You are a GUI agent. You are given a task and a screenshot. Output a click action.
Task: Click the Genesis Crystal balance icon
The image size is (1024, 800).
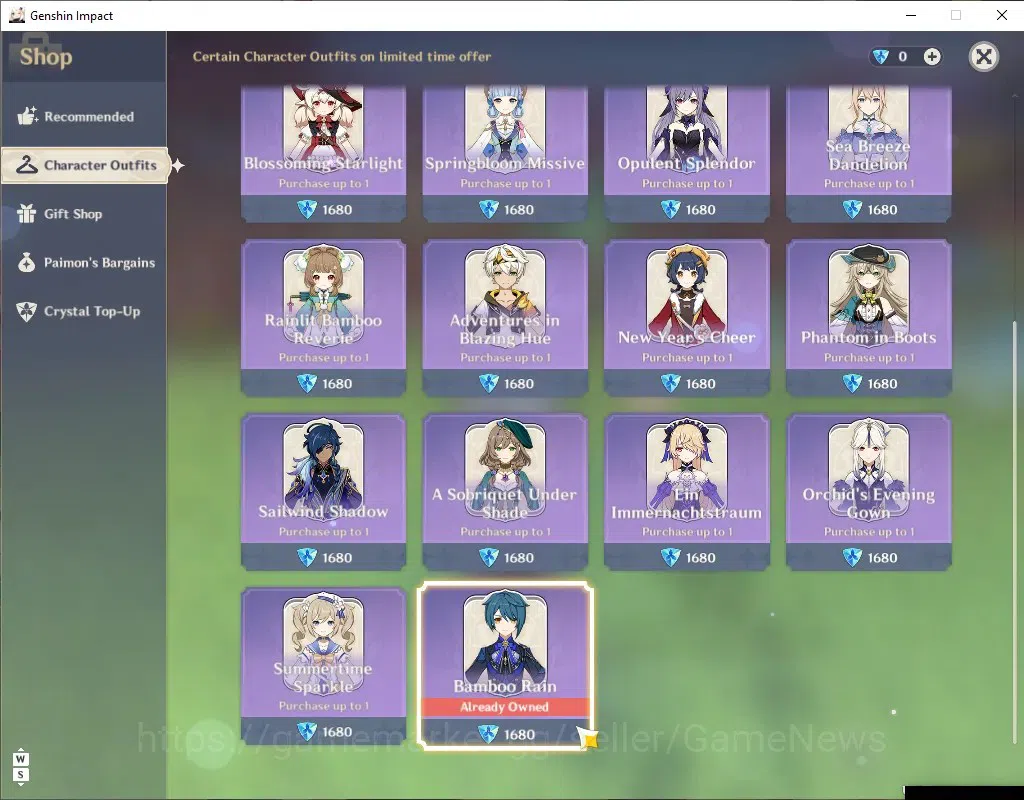coord(881,57)
